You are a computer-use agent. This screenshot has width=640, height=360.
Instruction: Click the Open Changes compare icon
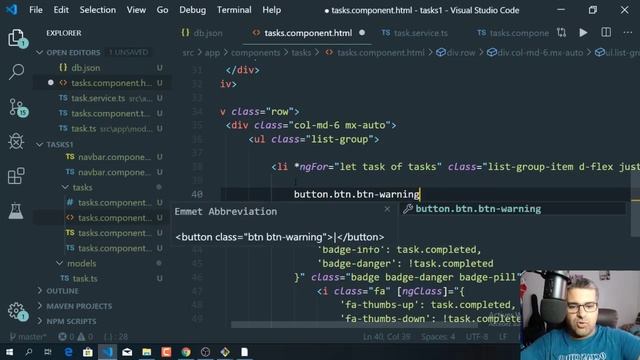click(562, 33)
